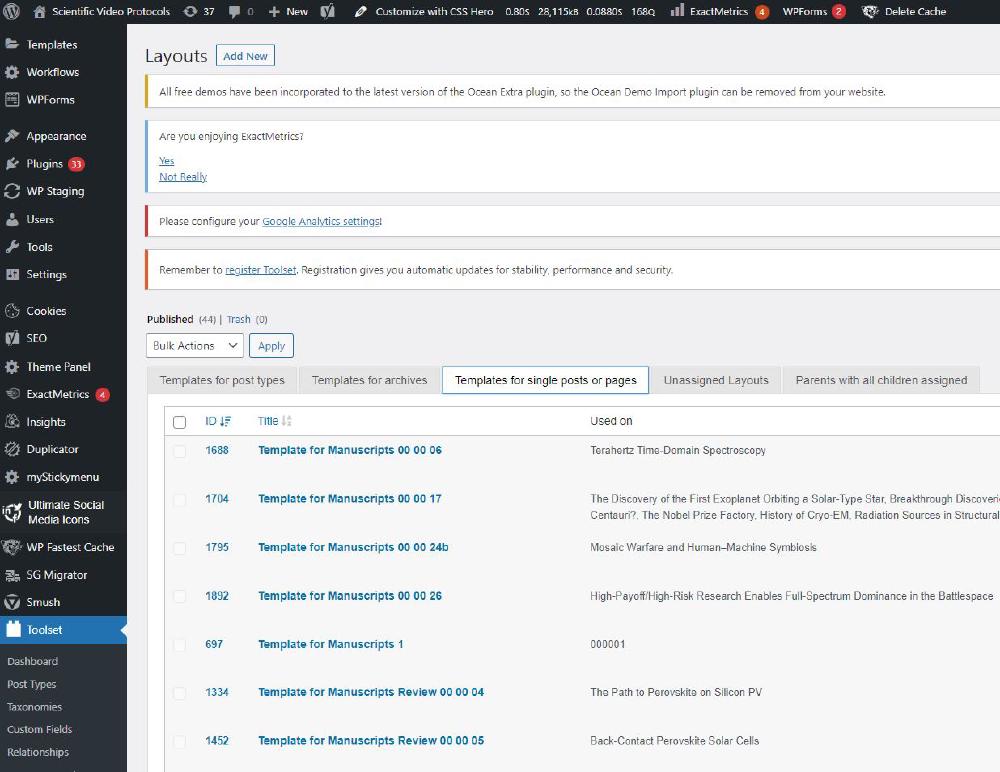Select Templates for single posts or pages tab
This screenshot has height=772, width=1000.
[x=545, y=380]
